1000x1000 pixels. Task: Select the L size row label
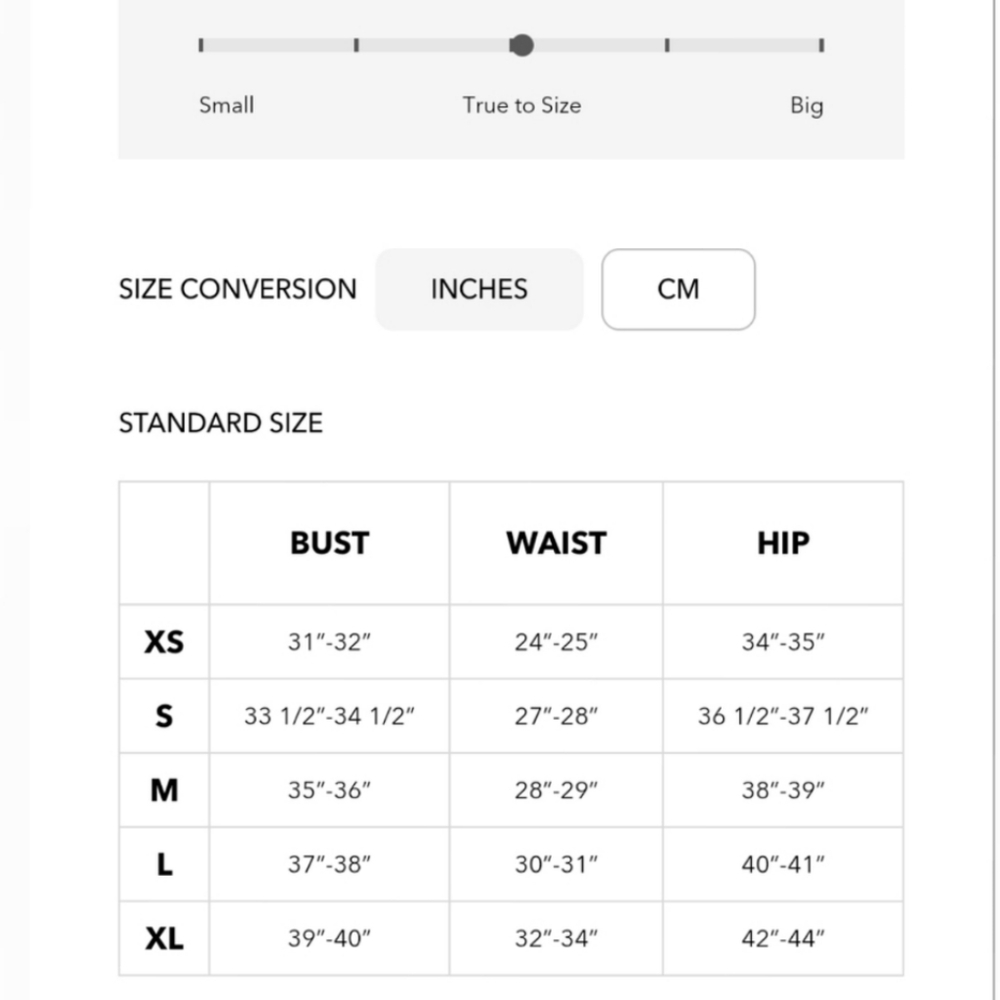[x=165, y=864]
